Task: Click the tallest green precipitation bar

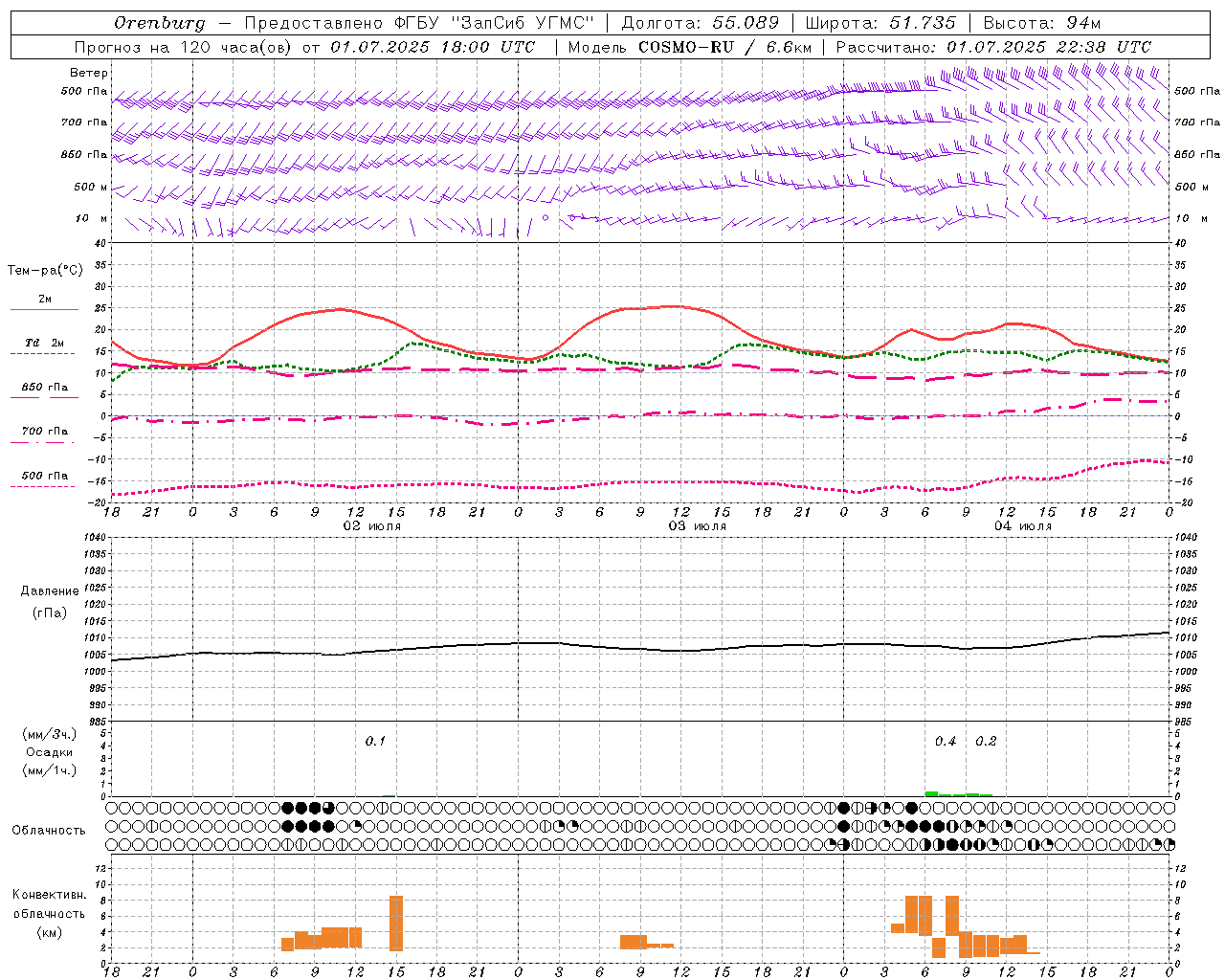Action: tap(931, 793)
